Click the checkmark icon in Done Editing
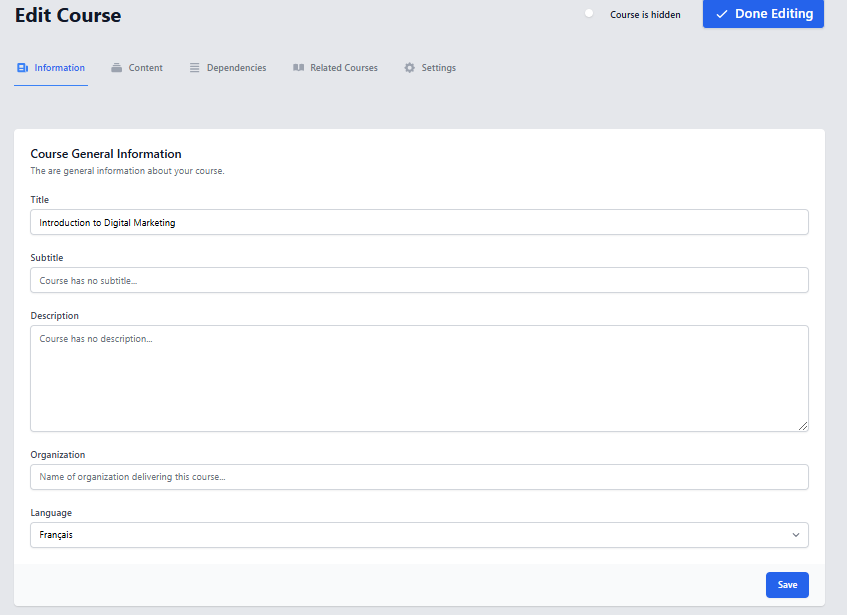Screen dimensions: 847x615 coord(721,14)
